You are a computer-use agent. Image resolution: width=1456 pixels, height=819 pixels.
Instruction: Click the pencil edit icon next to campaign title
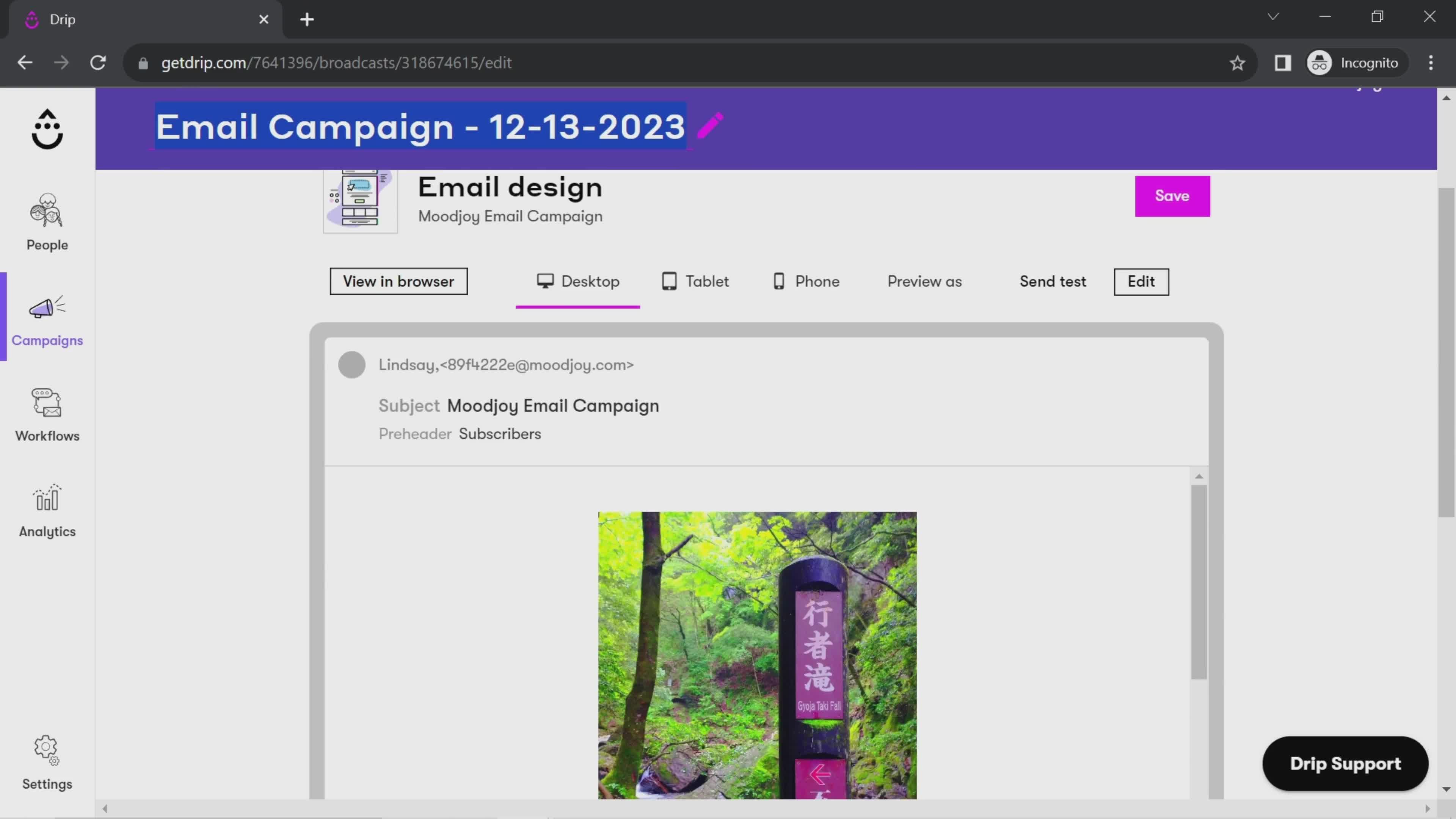[x=711, y=127]
